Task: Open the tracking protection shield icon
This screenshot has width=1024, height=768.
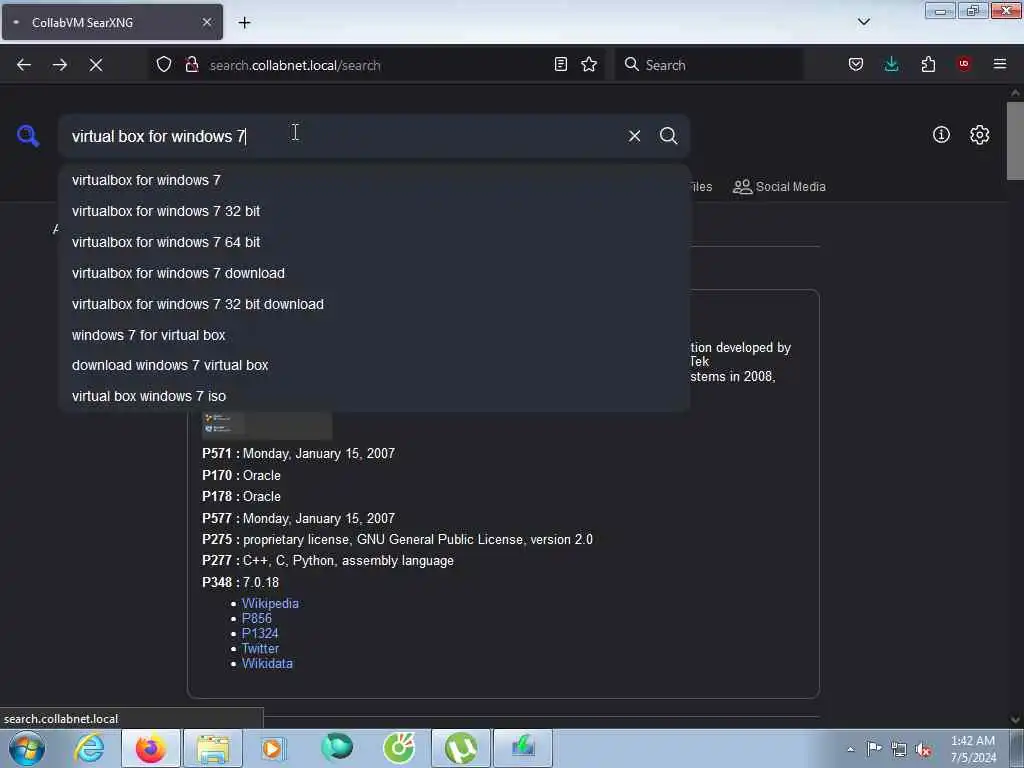Action: coord(164,64)
